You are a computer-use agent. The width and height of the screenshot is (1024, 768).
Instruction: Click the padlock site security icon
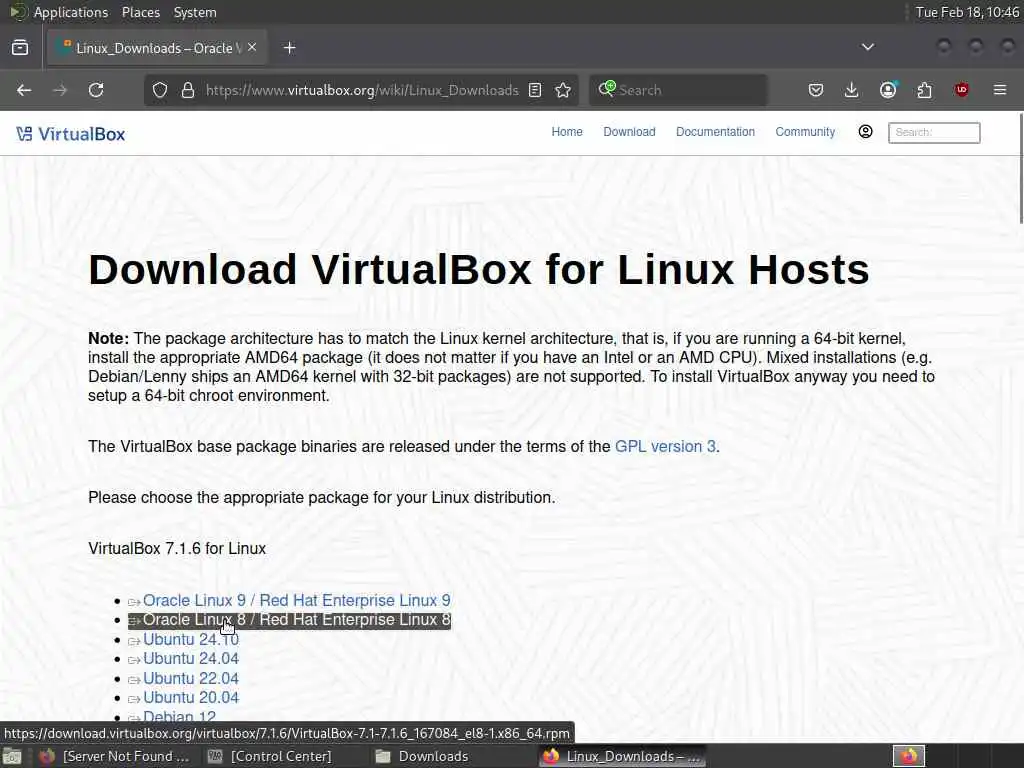[188, 90]
